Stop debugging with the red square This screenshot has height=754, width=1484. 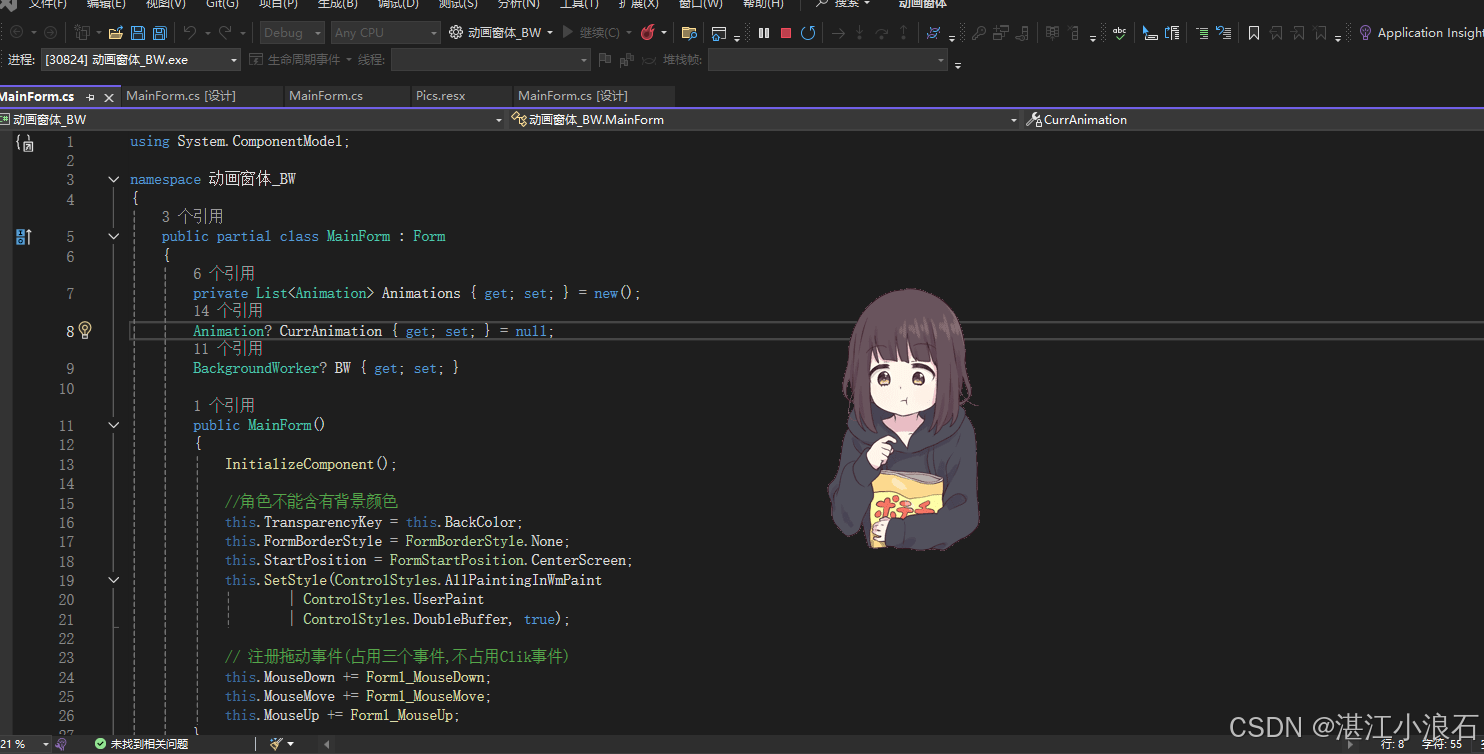coord(786,33)
